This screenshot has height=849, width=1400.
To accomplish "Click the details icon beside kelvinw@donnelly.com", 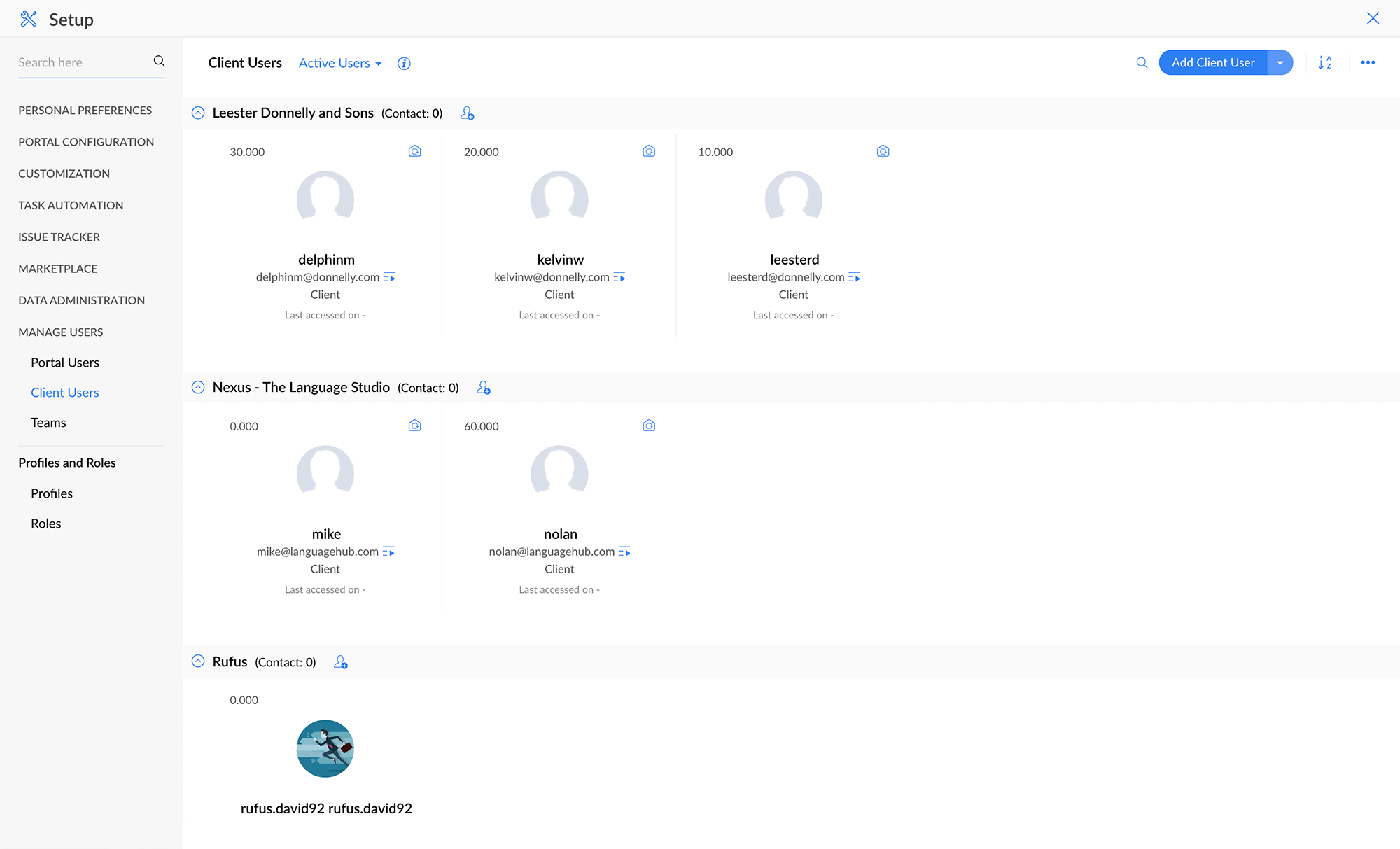I will point(619,278).
